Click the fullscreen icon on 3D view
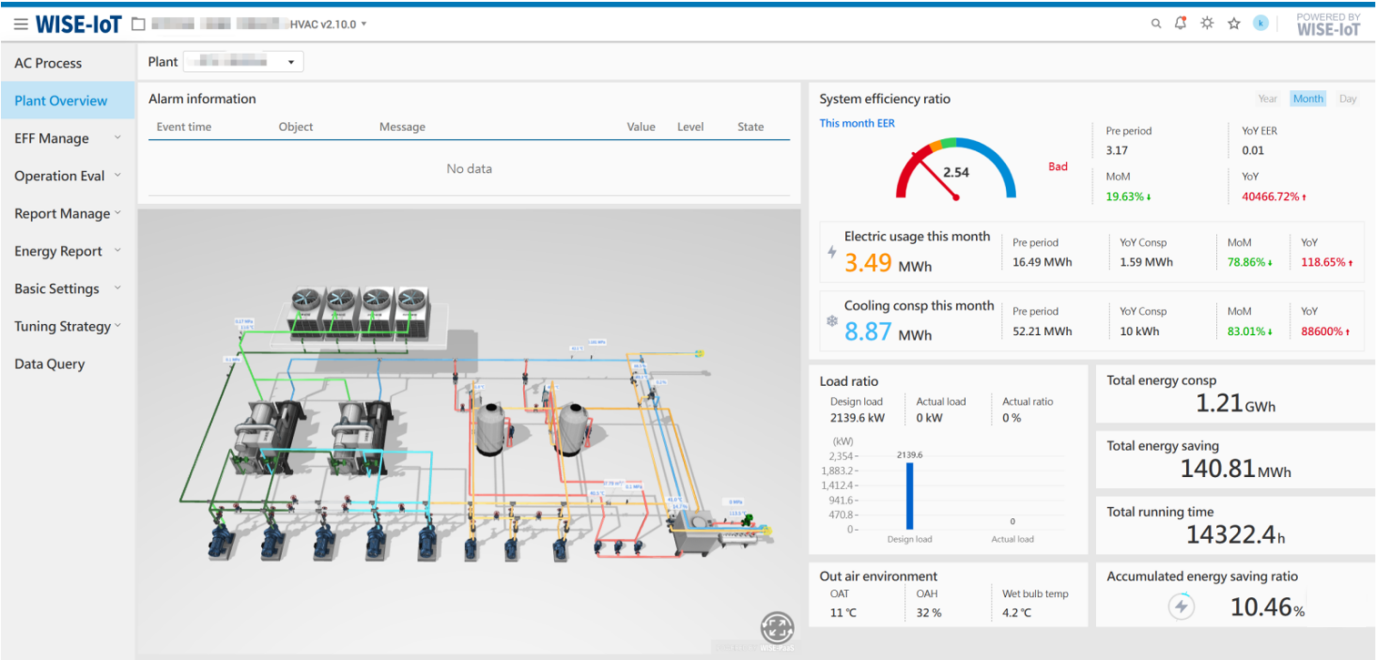The image size is (1378, 660). [776, 628]
